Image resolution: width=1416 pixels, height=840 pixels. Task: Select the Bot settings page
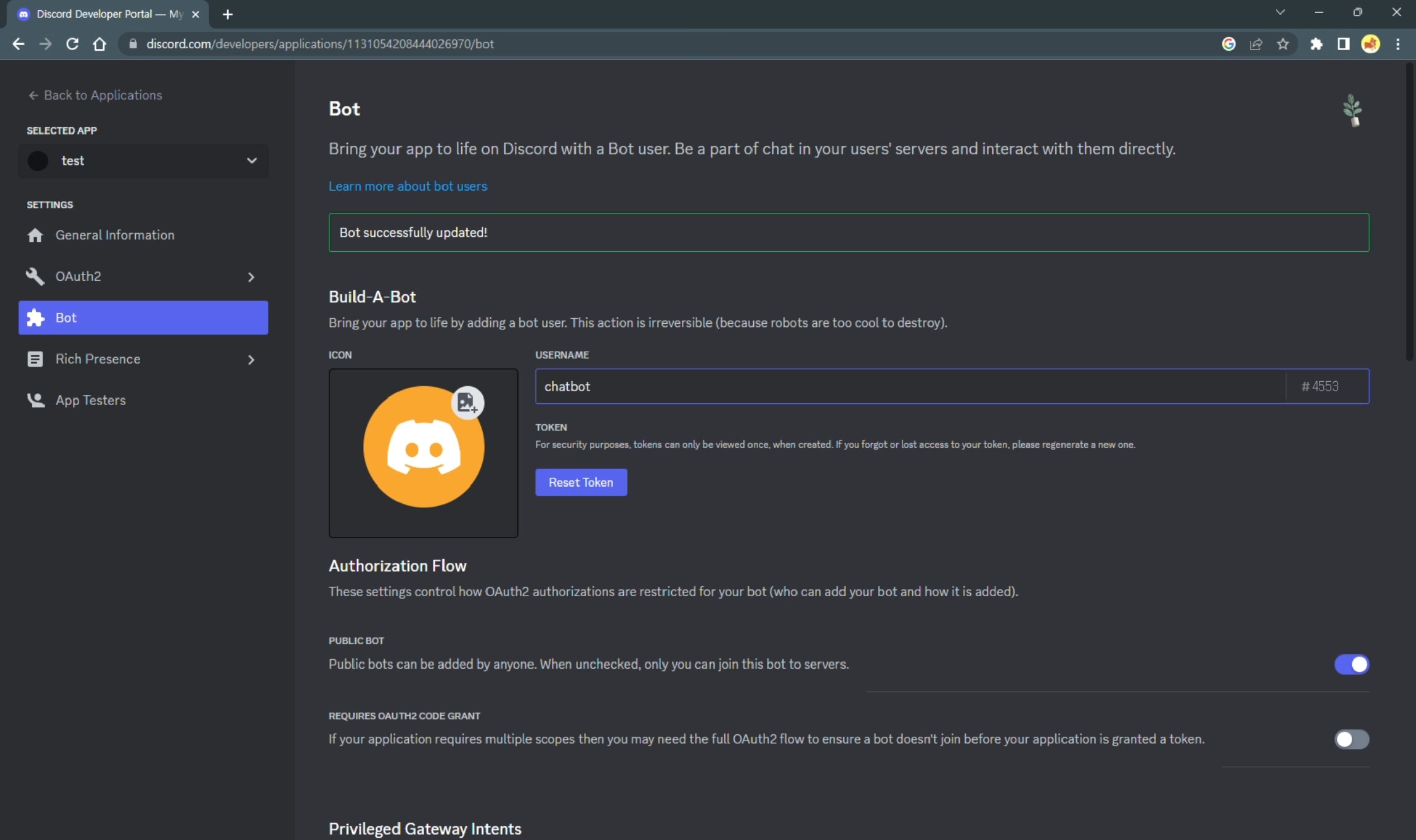143,318
